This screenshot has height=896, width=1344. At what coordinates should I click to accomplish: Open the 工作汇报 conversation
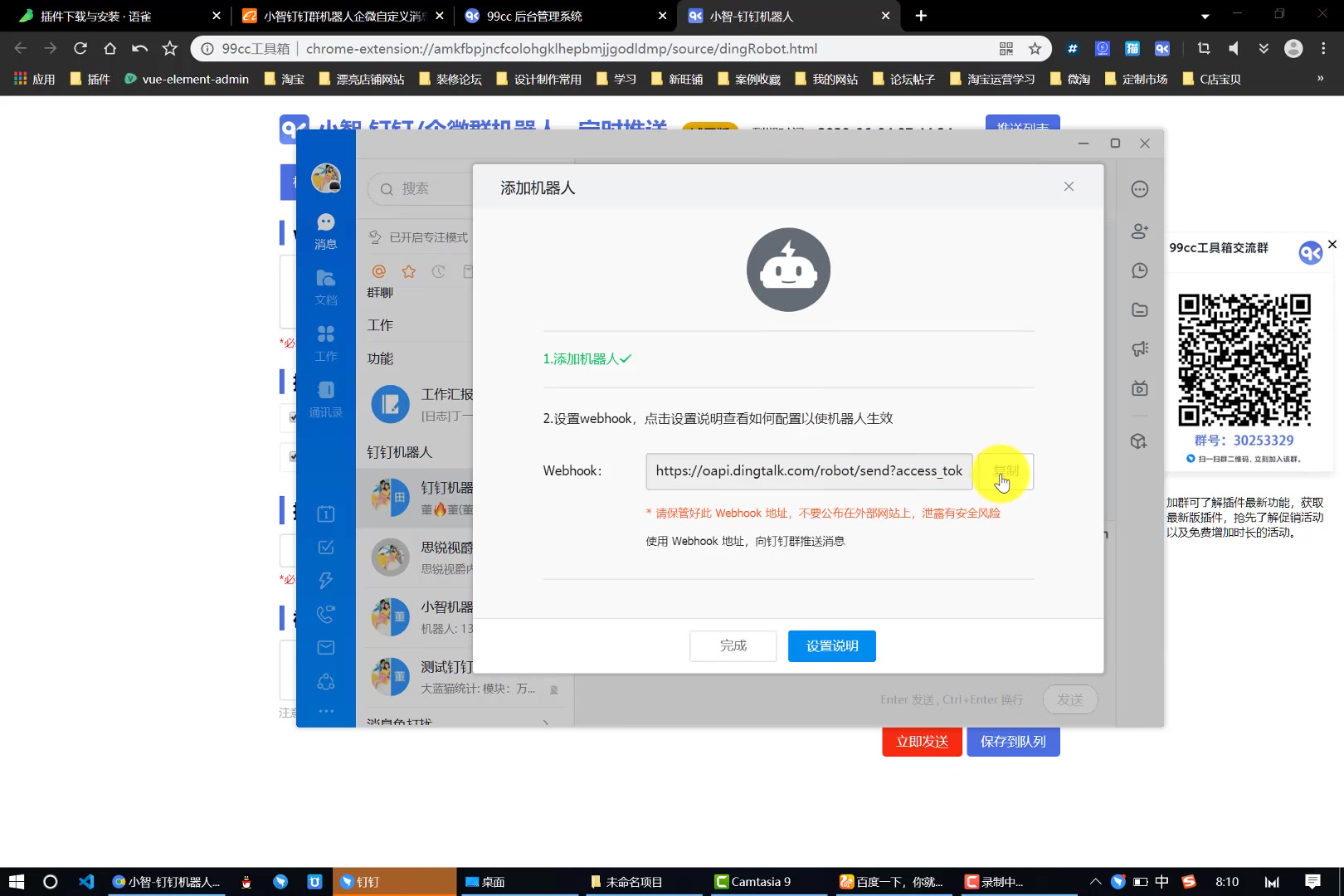[x=415, y=404]
